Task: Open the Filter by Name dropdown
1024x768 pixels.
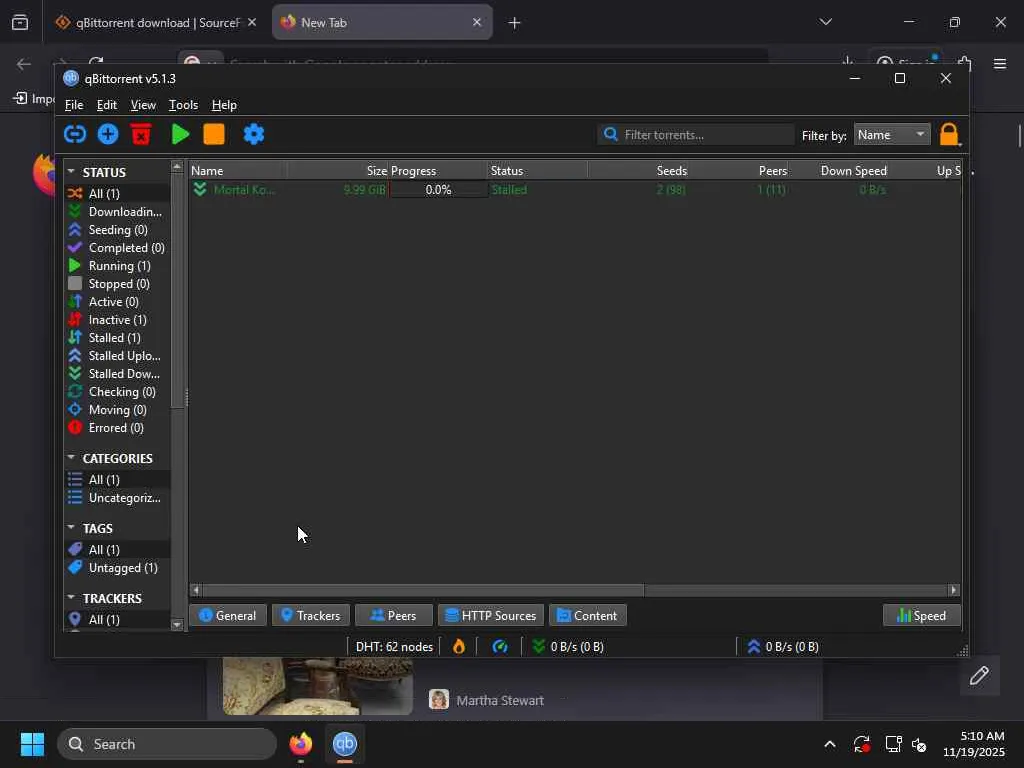Action: (x=892, y=135)
